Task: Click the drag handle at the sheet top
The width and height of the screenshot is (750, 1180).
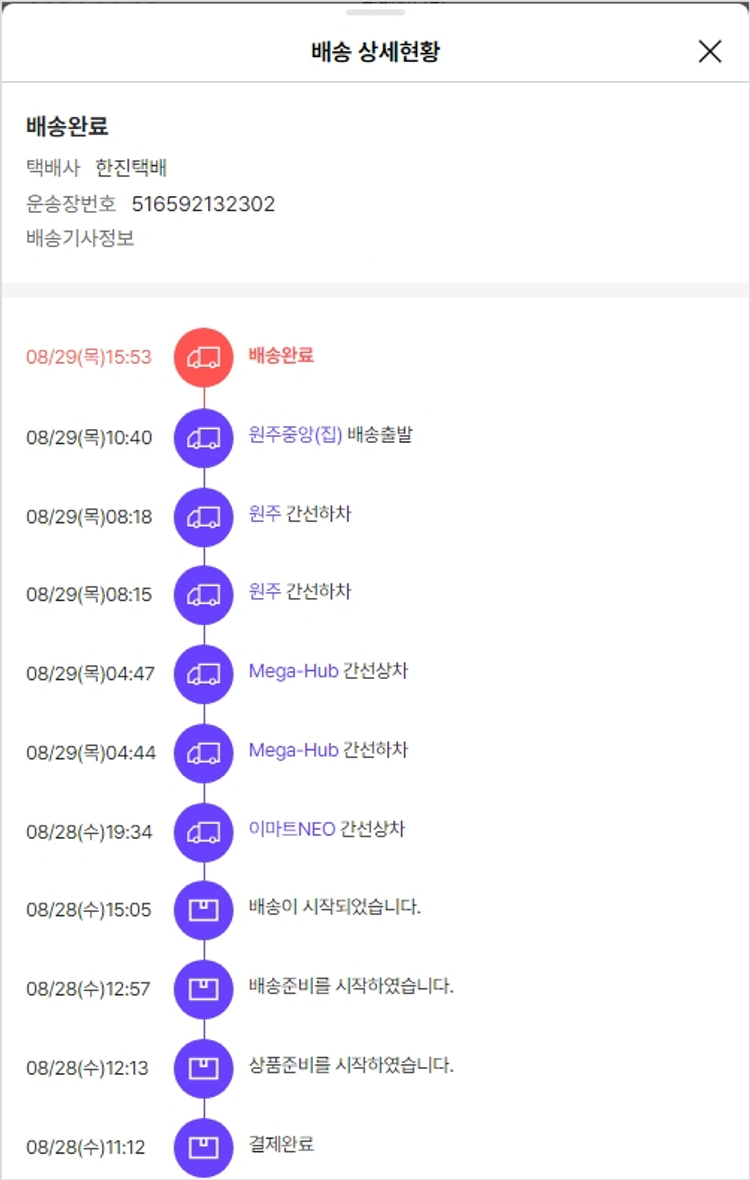Action: click(x=375, y=13)
